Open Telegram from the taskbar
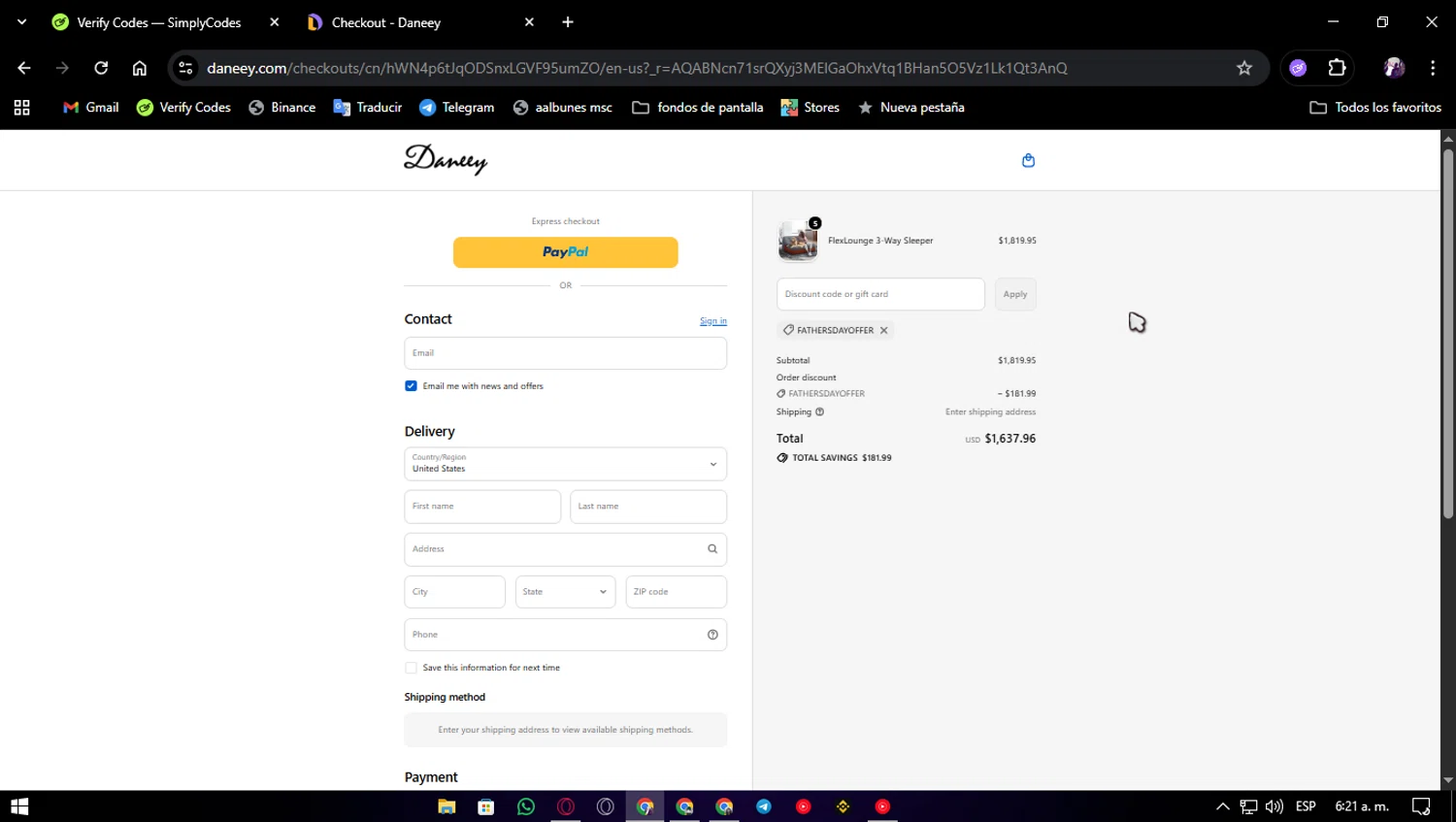 (764, 806)
